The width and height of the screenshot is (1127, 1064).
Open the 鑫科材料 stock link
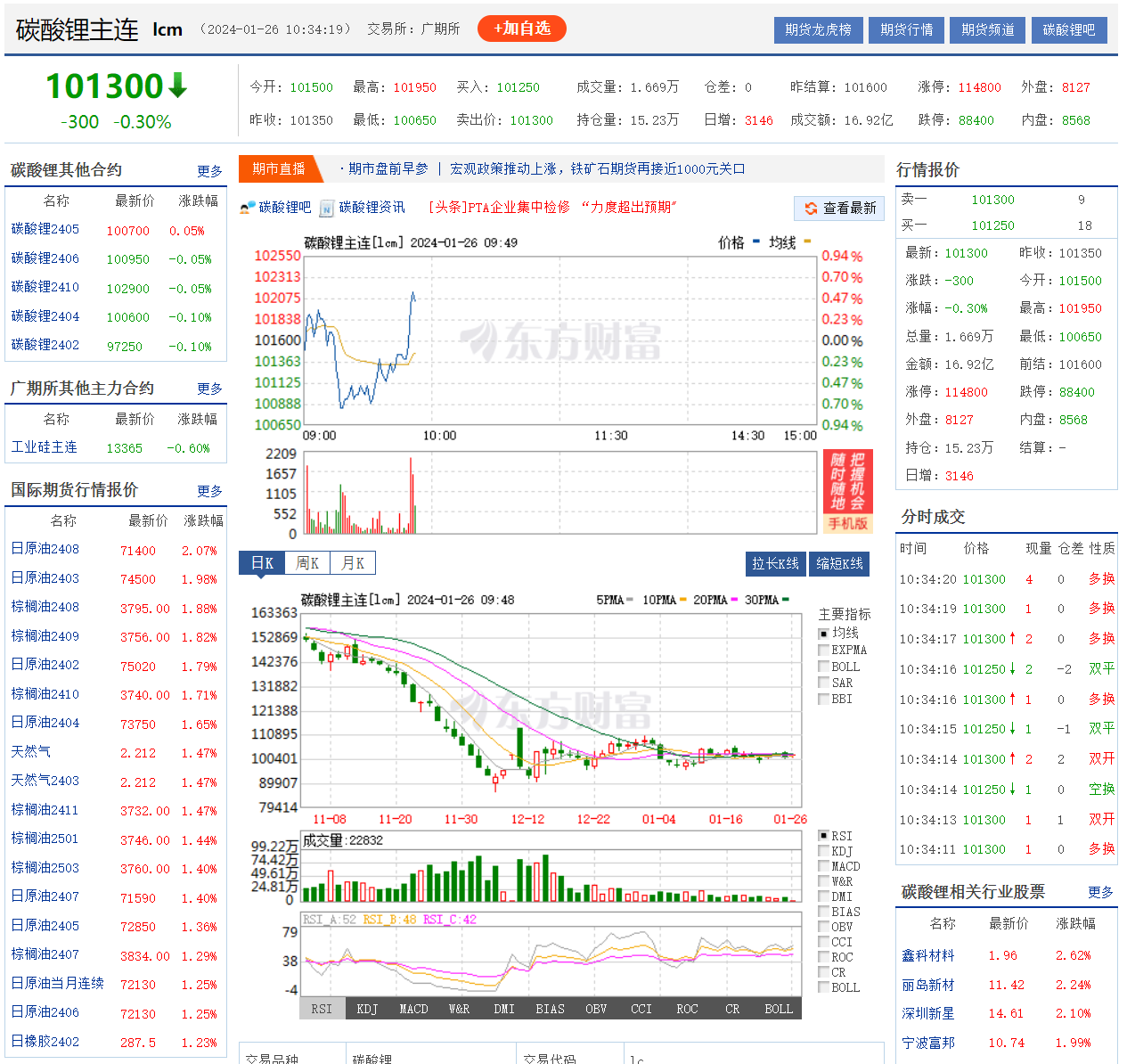(928, 955)
